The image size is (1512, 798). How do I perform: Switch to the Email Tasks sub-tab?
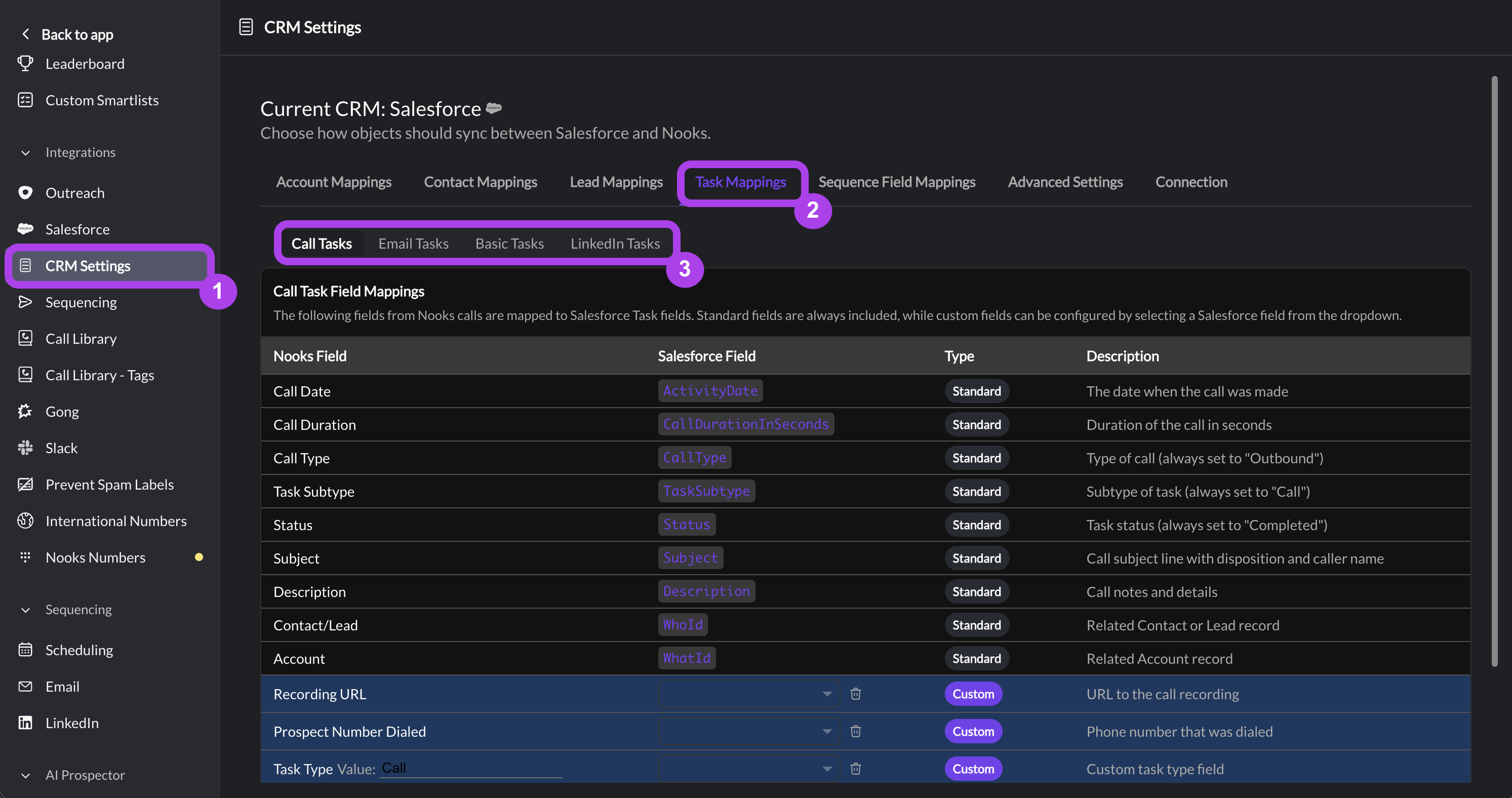(413, 244)
